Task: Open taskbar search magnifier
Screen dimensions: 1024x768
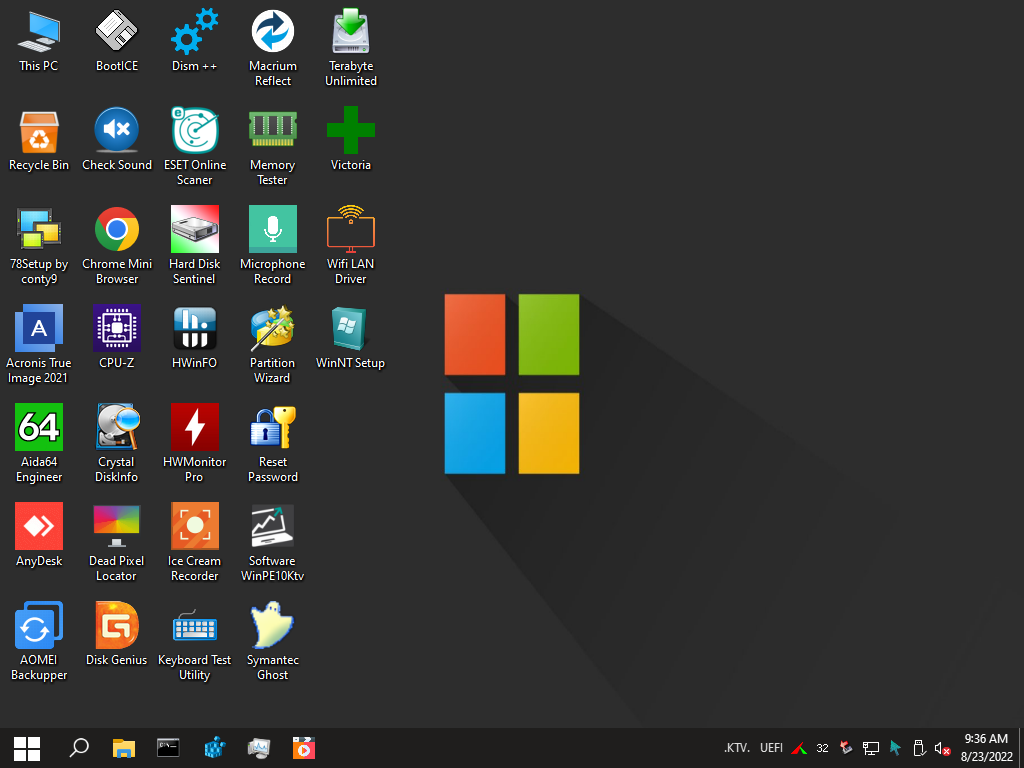Action: coord(78,748)
